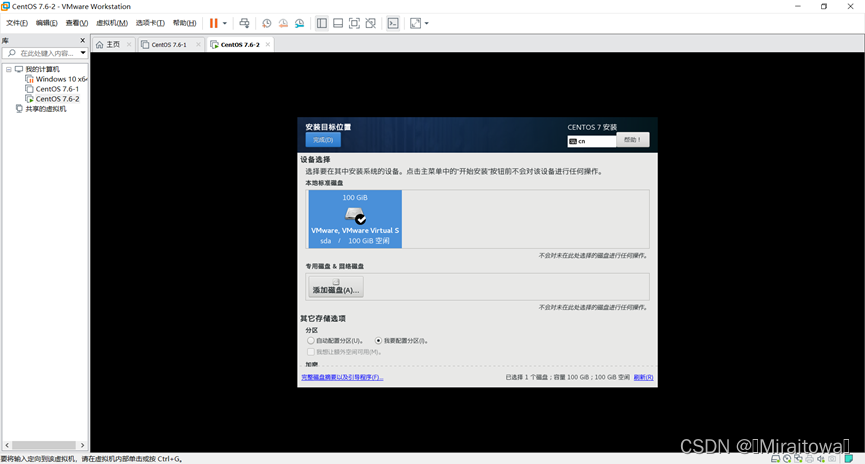Close the 主页 tab

click(129, 45)
